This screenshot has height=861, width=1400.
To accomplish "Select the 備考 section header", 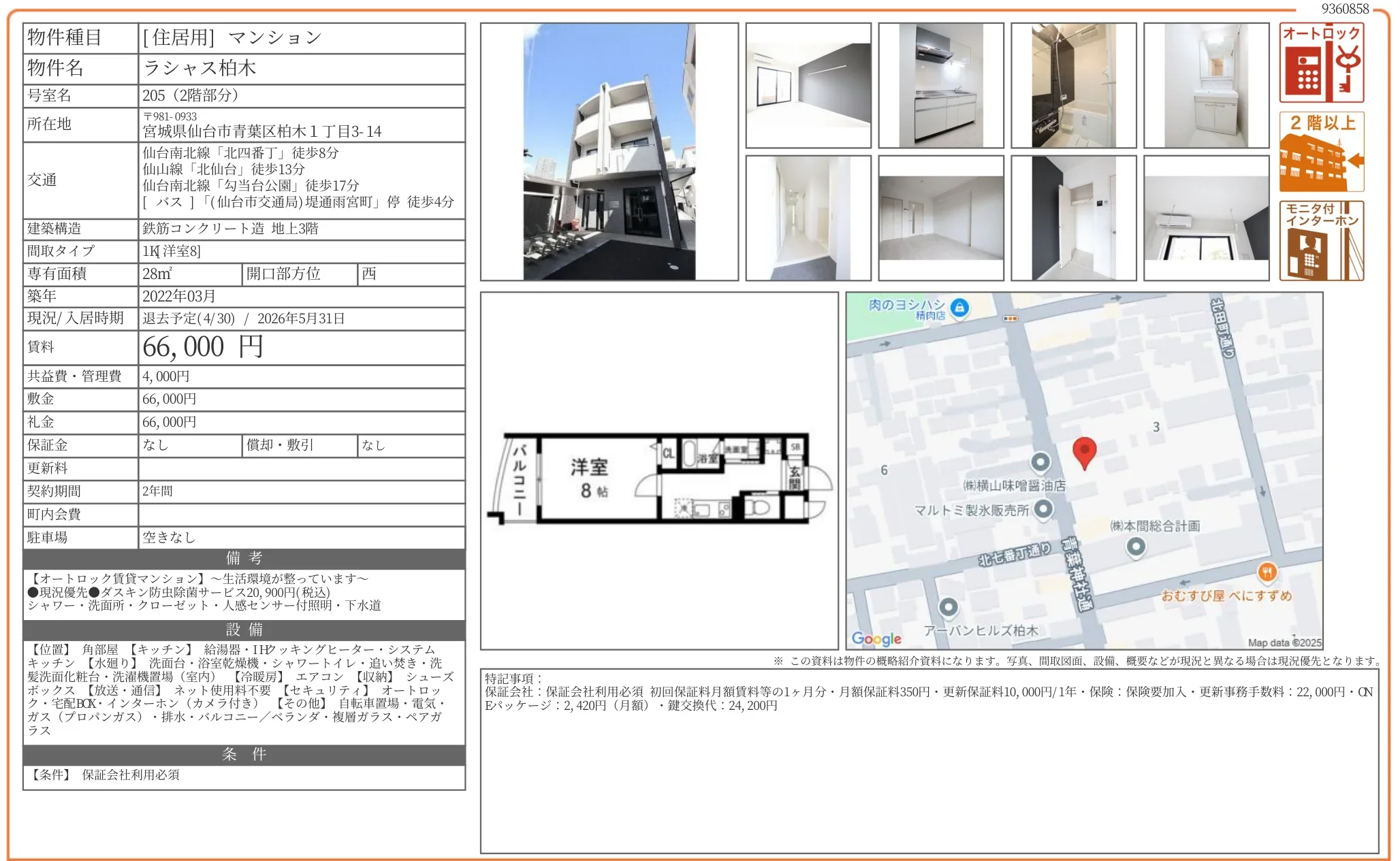I will tap(242, 559).
